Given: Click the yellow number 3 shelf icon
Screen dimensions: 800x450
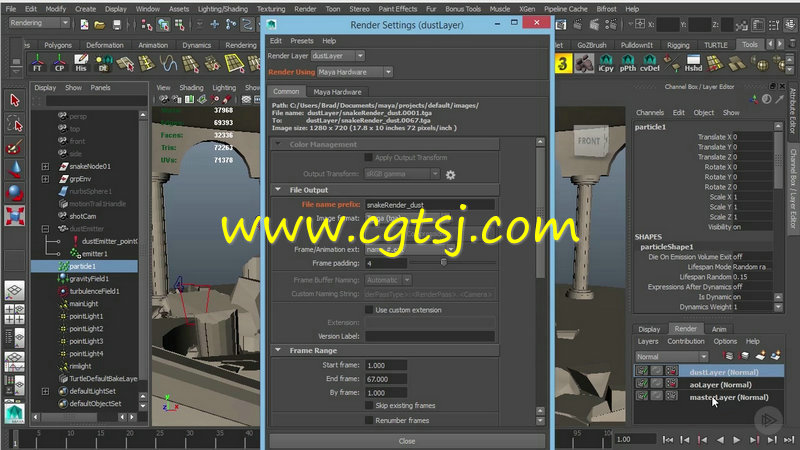Looking at the screenshot, I should (x=563, y=64).
